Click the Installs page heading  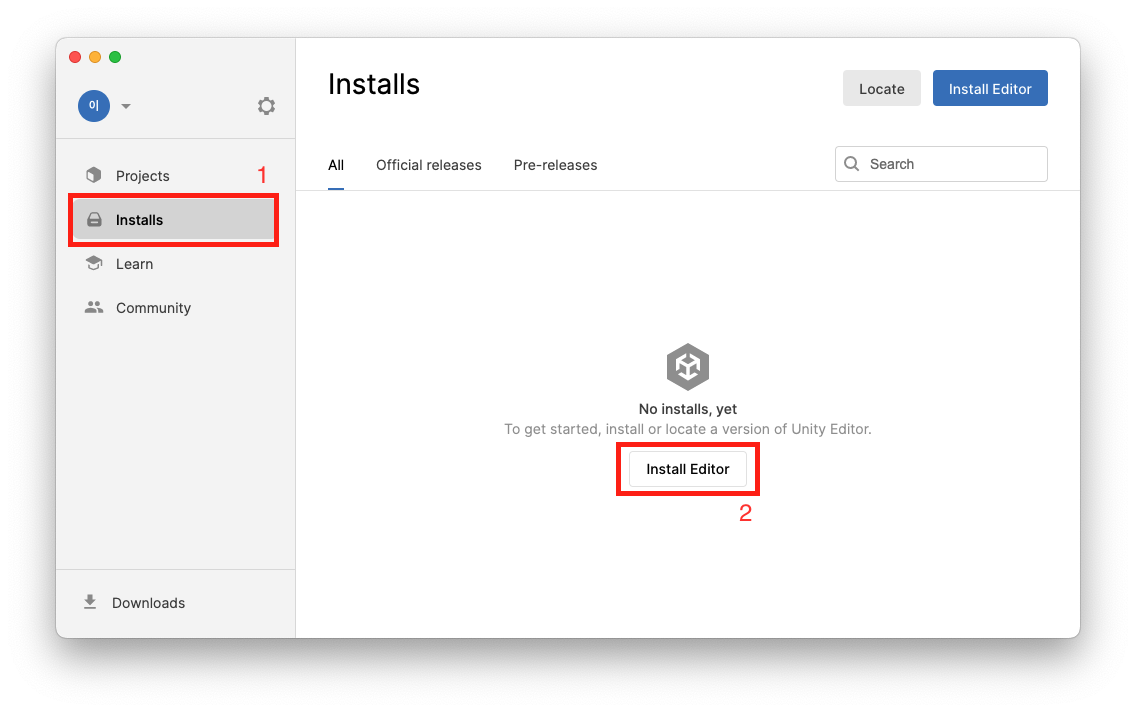tap(374, 85)
